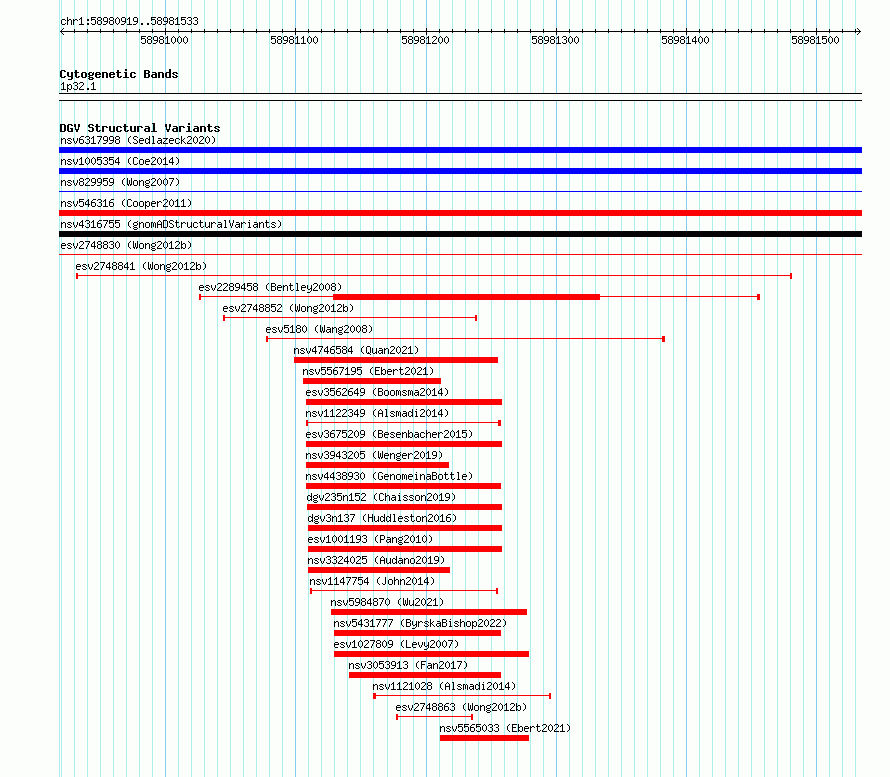Image resolution: width=890 pixels, height=777 pixels.
Task: Click the nsv1147754 (John2014) label
Action: [x=372, y=581]
